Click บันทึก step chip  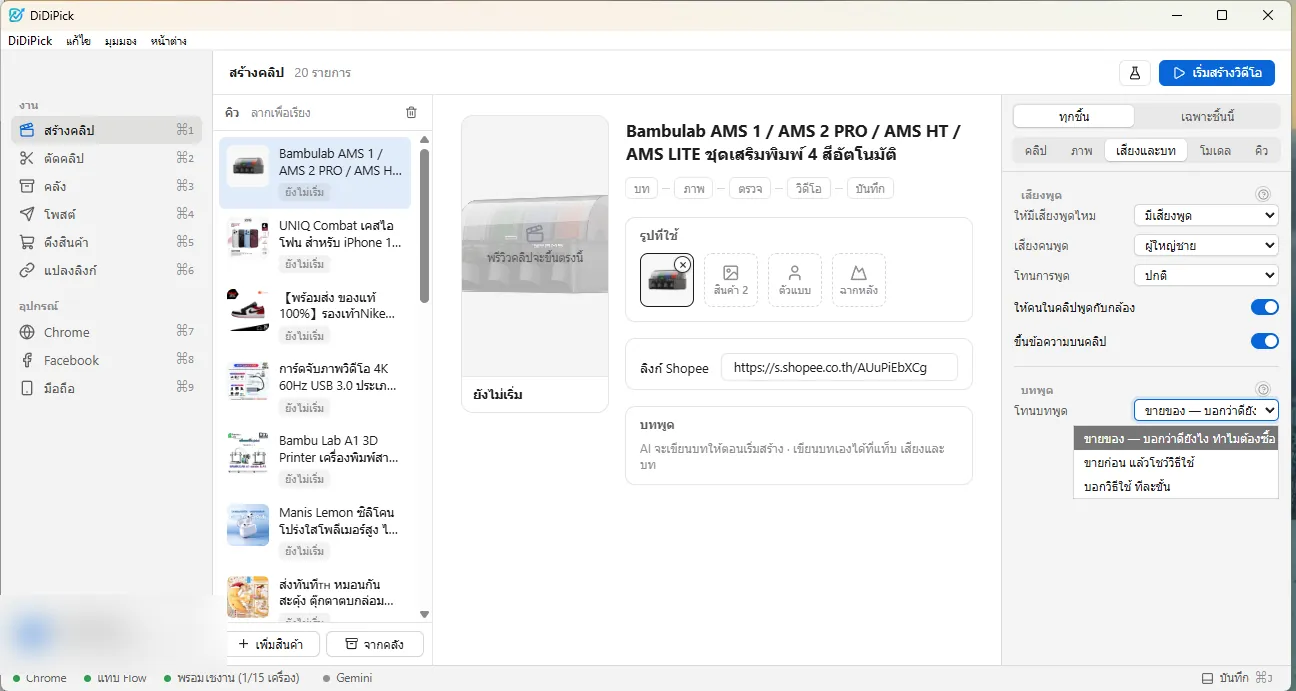(870, 188)
